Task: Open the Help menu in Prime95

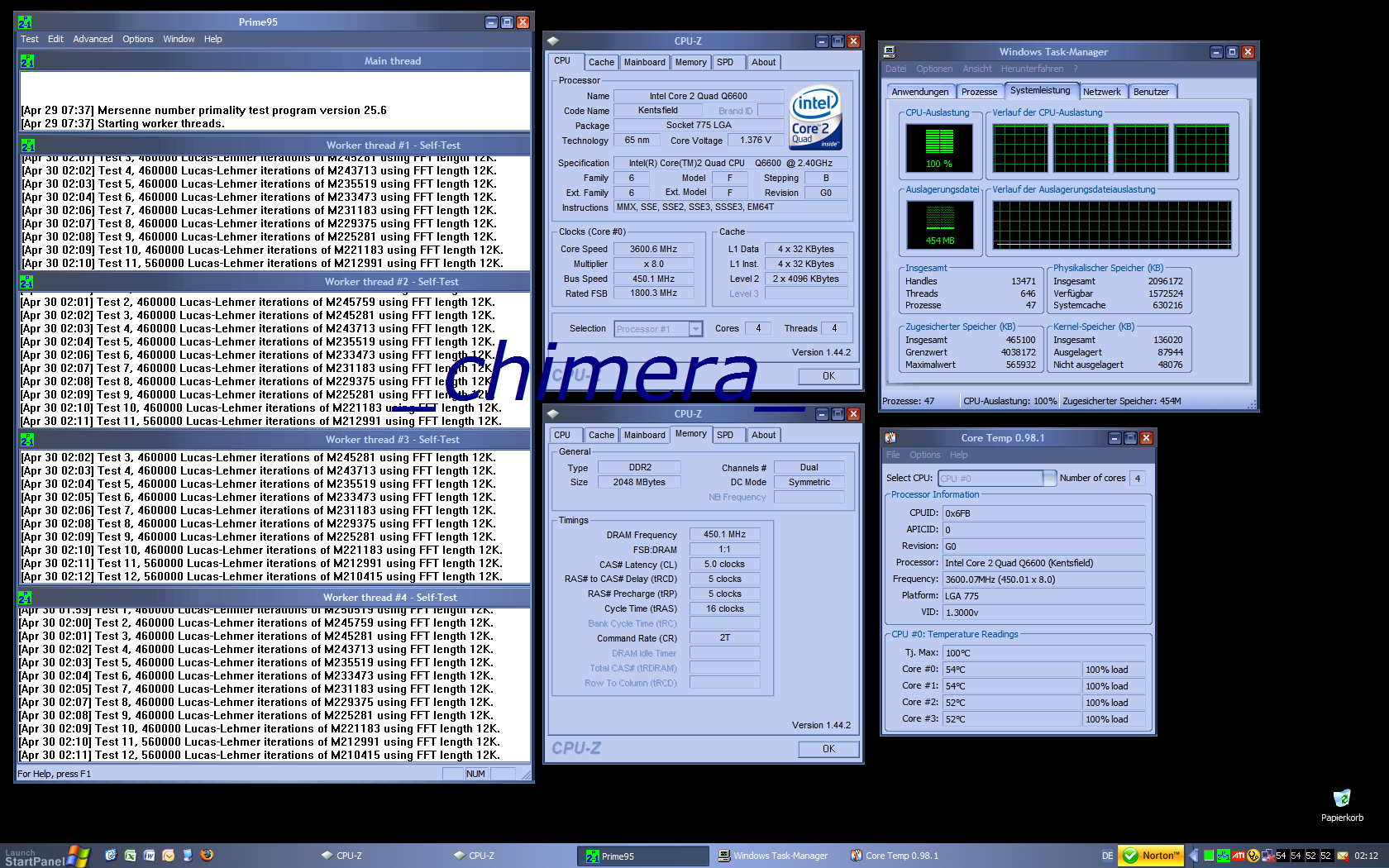Action: pos(213,39)
